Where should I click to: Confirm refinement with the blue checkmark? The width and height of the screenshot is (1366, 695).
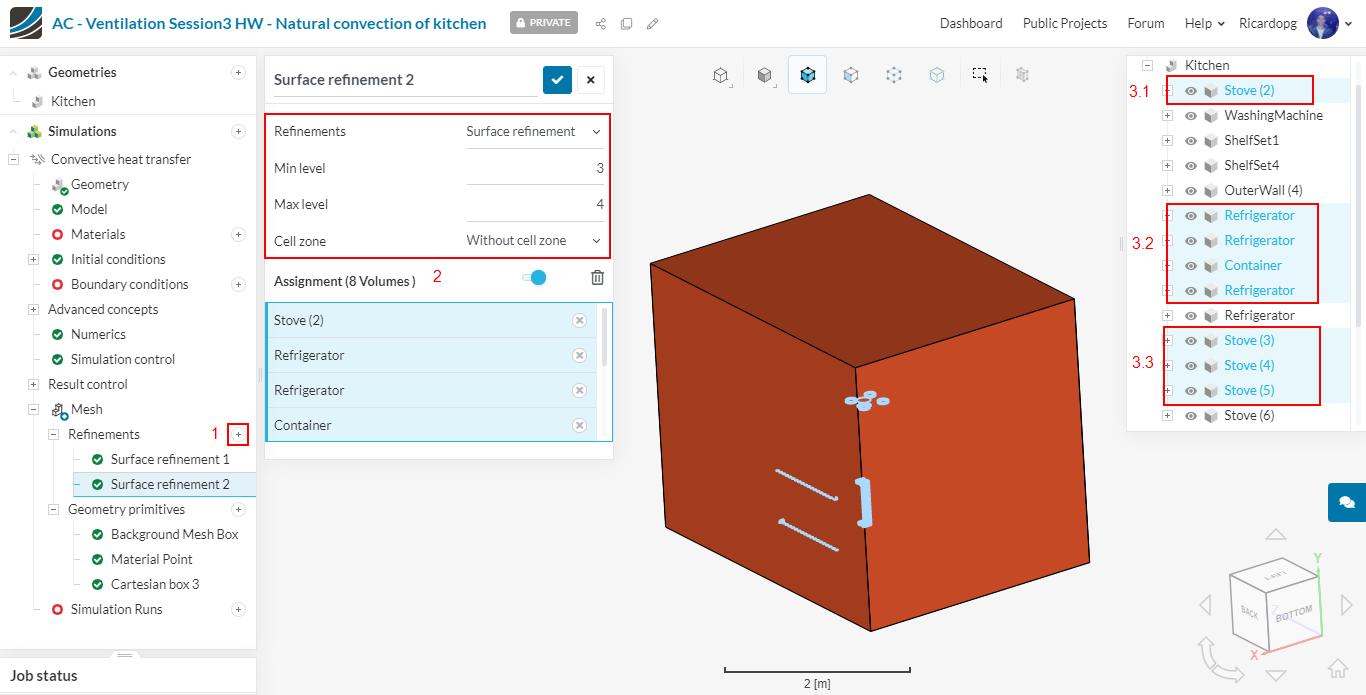coord(557,80)
